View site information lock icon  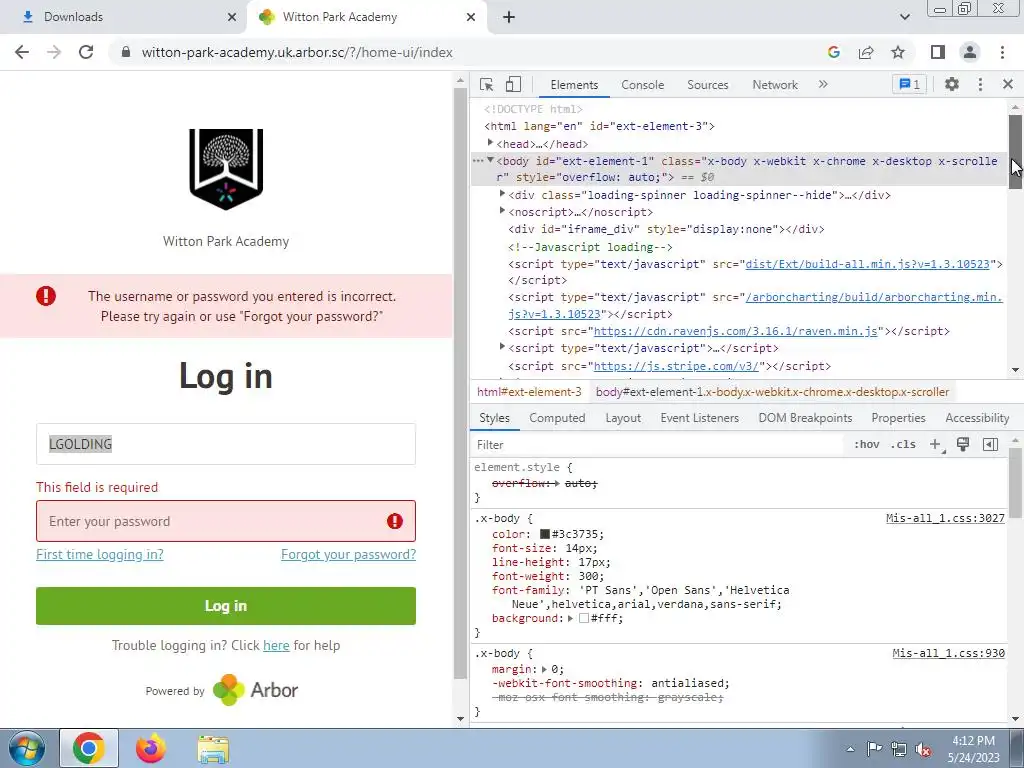click(x=126, y=52)
